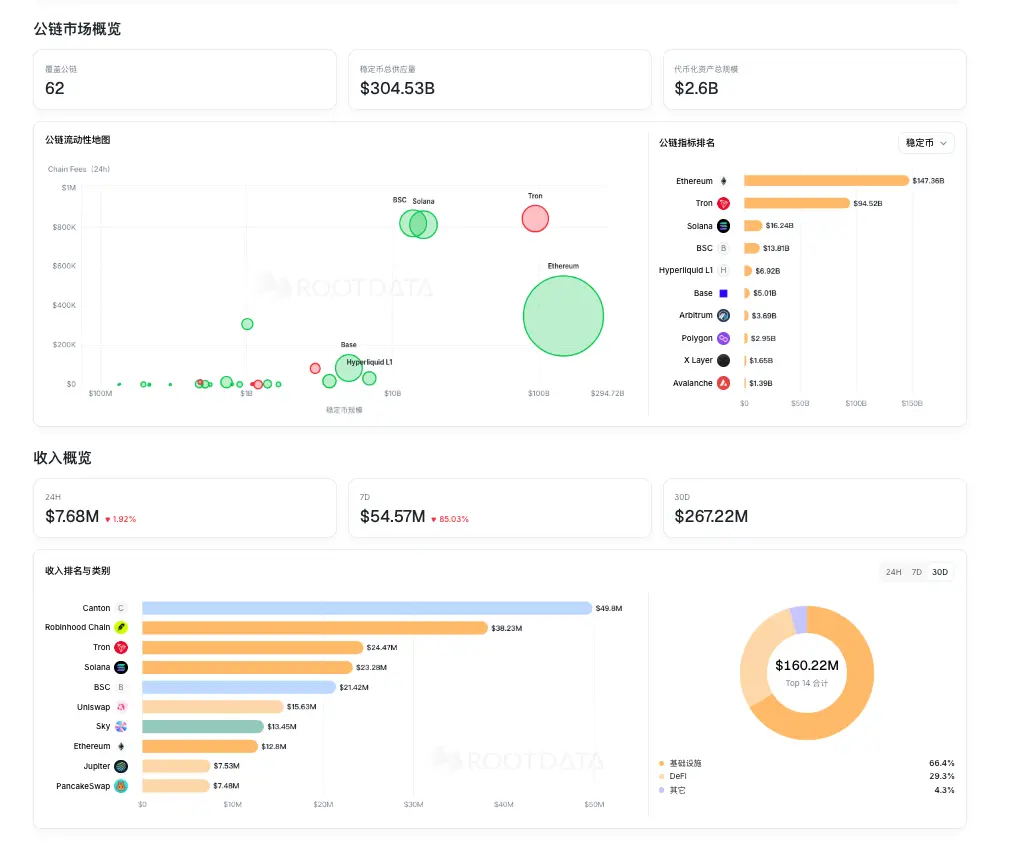The image size is (1014, 848).
Task: Click the BSC $21.42M revenue bar
Action: [x=239, y=687]
